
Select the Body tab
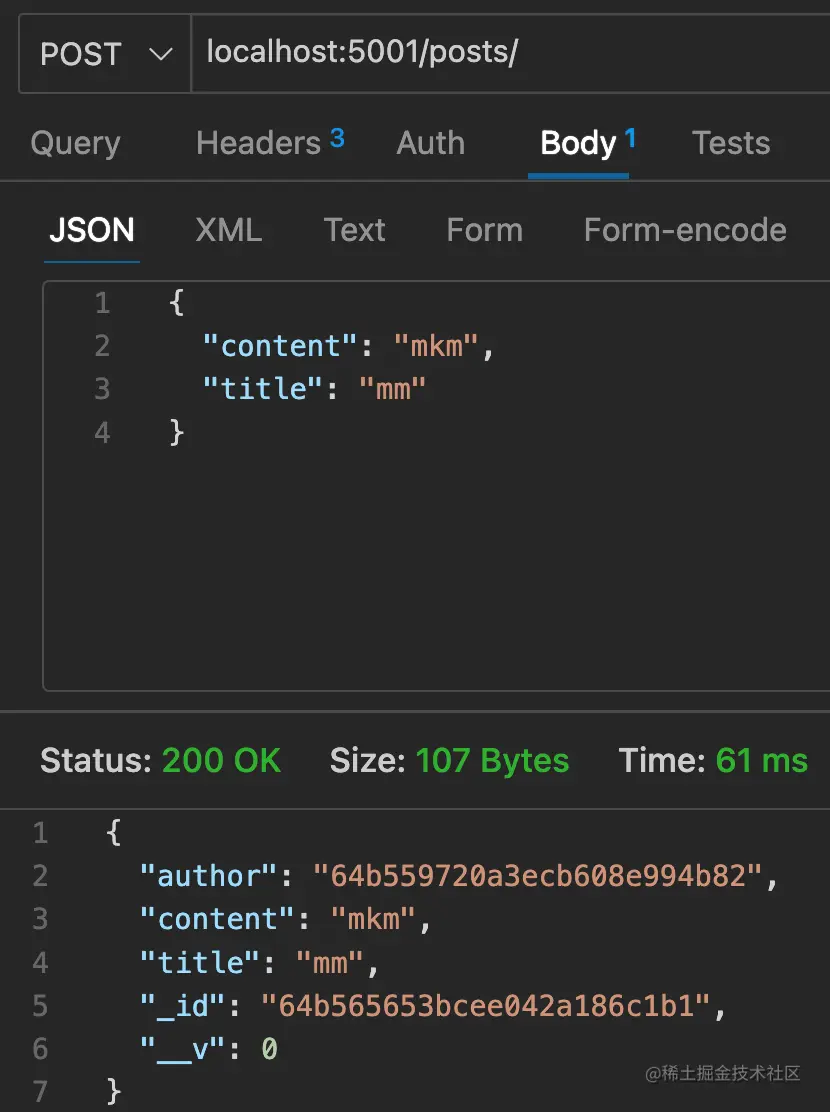pos(578,143)
